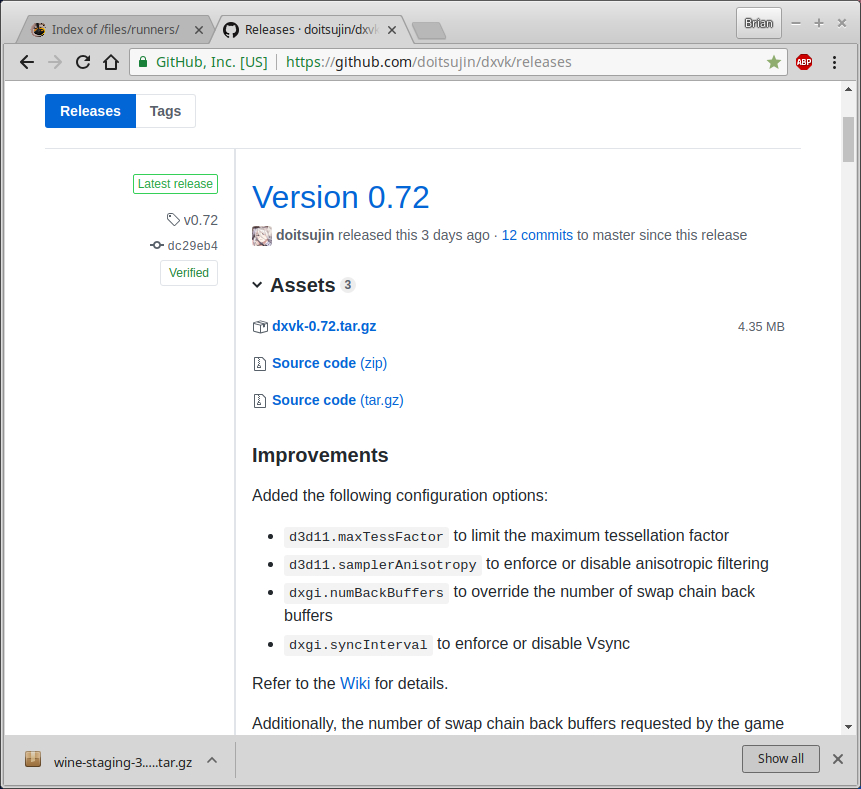Go to the home page icon
861x789 pixels.
click(111, 62)
